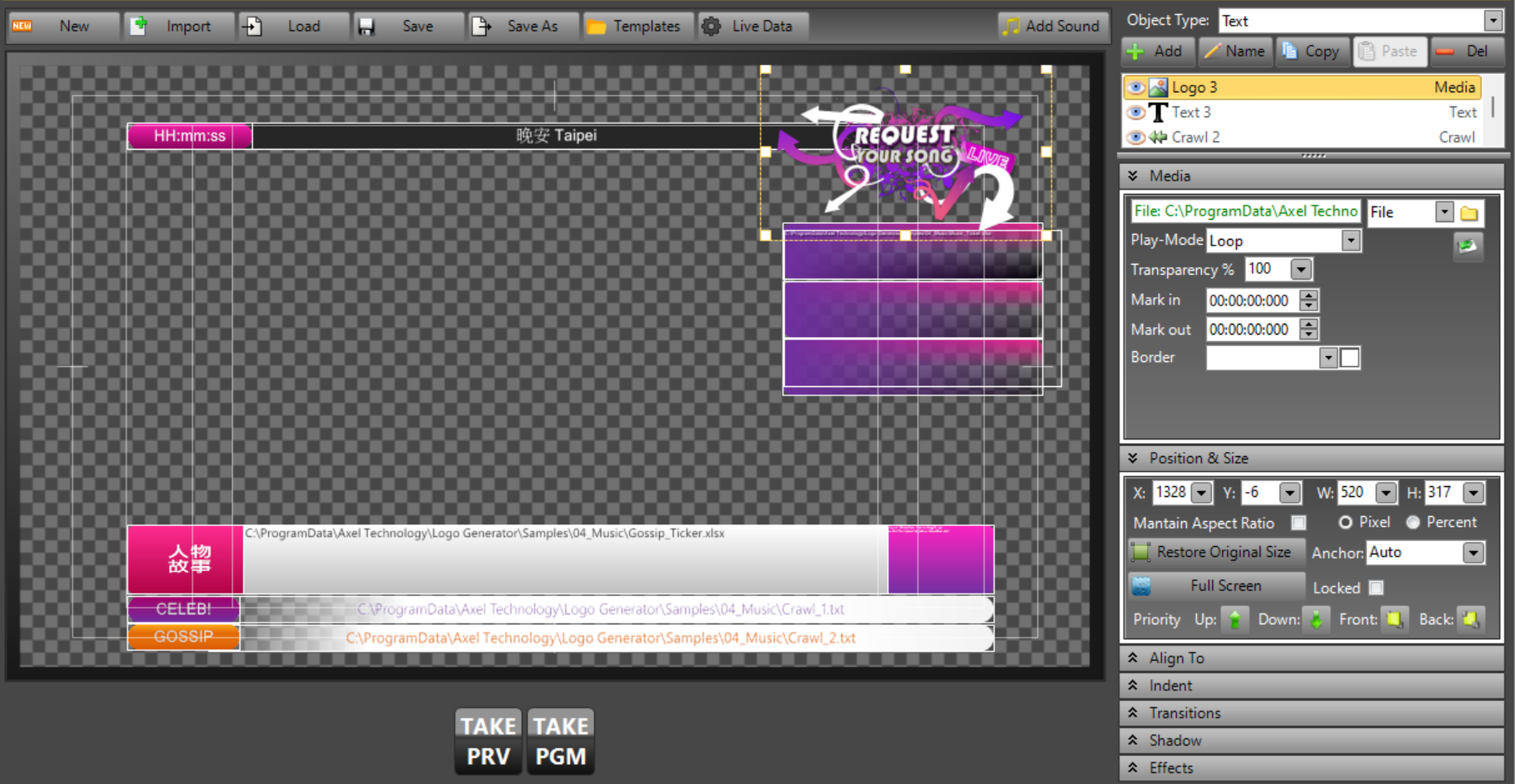This screenshot has width=1515, height=784.
Task: Open the Object Type dropdown
Action: (1493, 21)
